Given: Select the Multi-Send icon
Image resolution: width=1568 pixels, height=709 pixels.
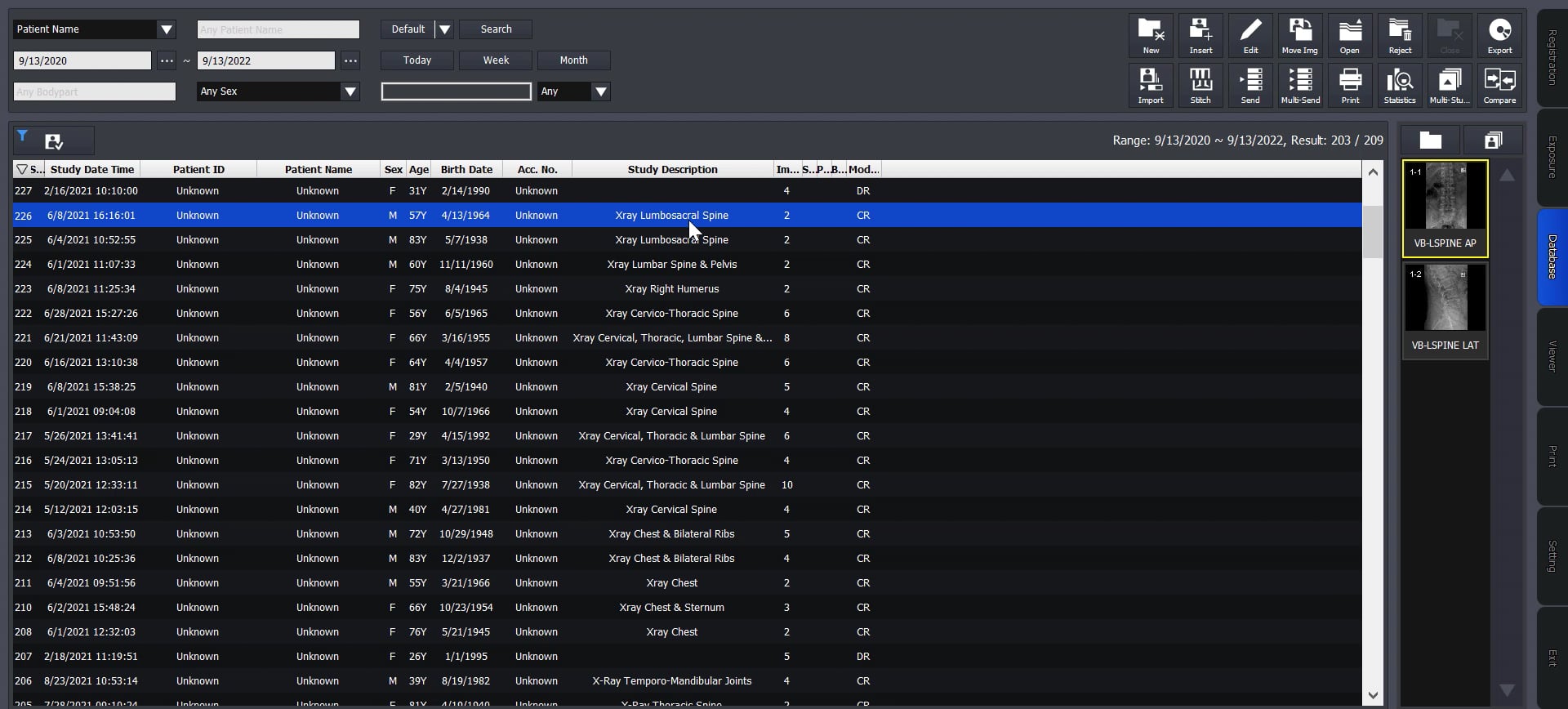Looking at the screenshot, I should [x=1300, y=85].
